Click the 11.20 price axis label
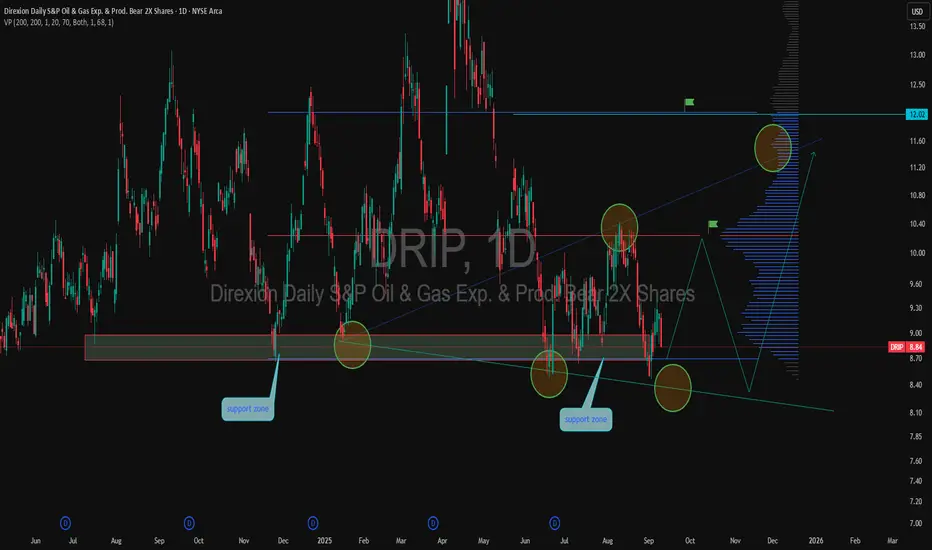Viewport: 932px width, 550px height. 917,168
